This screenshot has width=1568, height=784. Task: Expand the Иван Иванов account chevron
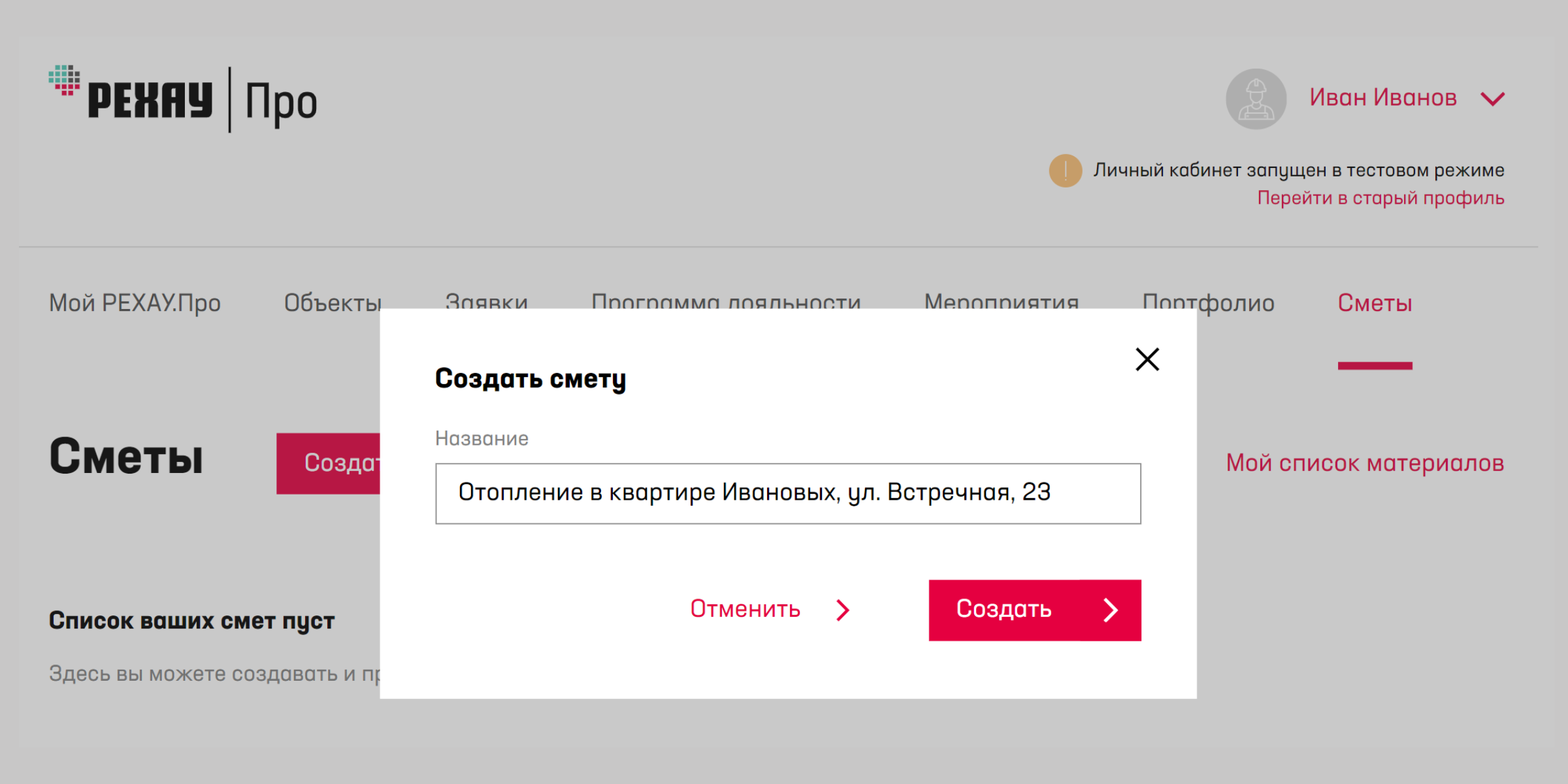pos(1492,99)
